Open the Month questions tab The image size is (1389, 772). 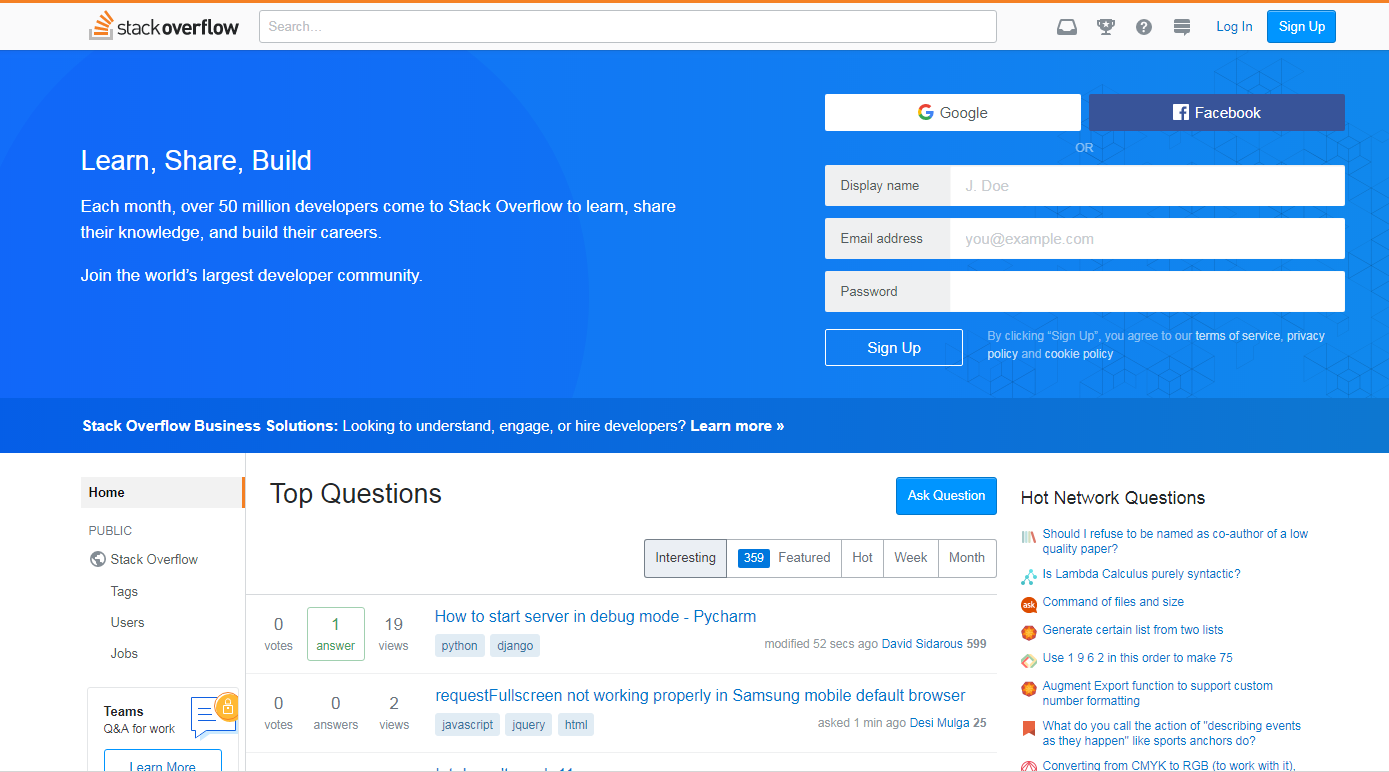[966, 558]
